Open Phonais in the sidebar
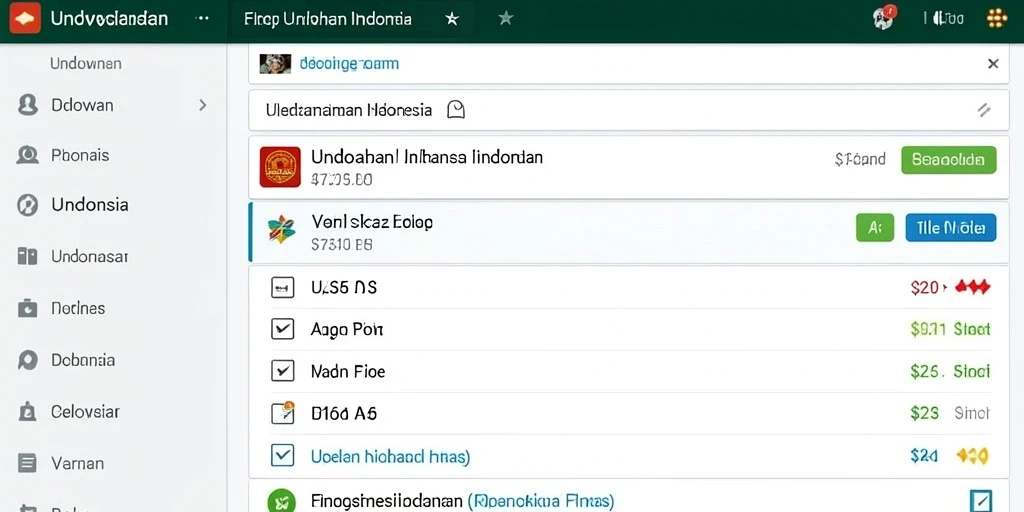 click(80, 155)
